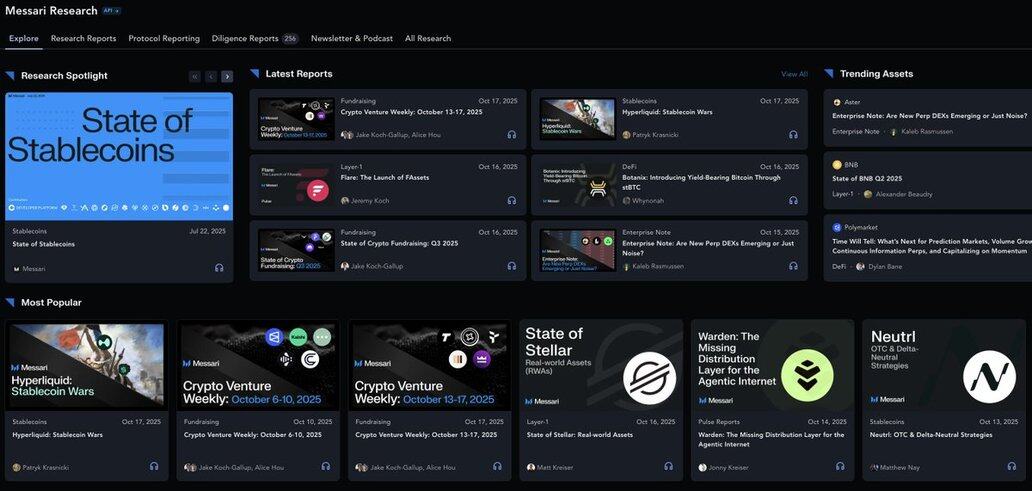This screenshot has height=491, width=1032.
Task: Select the Newsletter & Podcast tab
Action: click(x=351, y=38)
